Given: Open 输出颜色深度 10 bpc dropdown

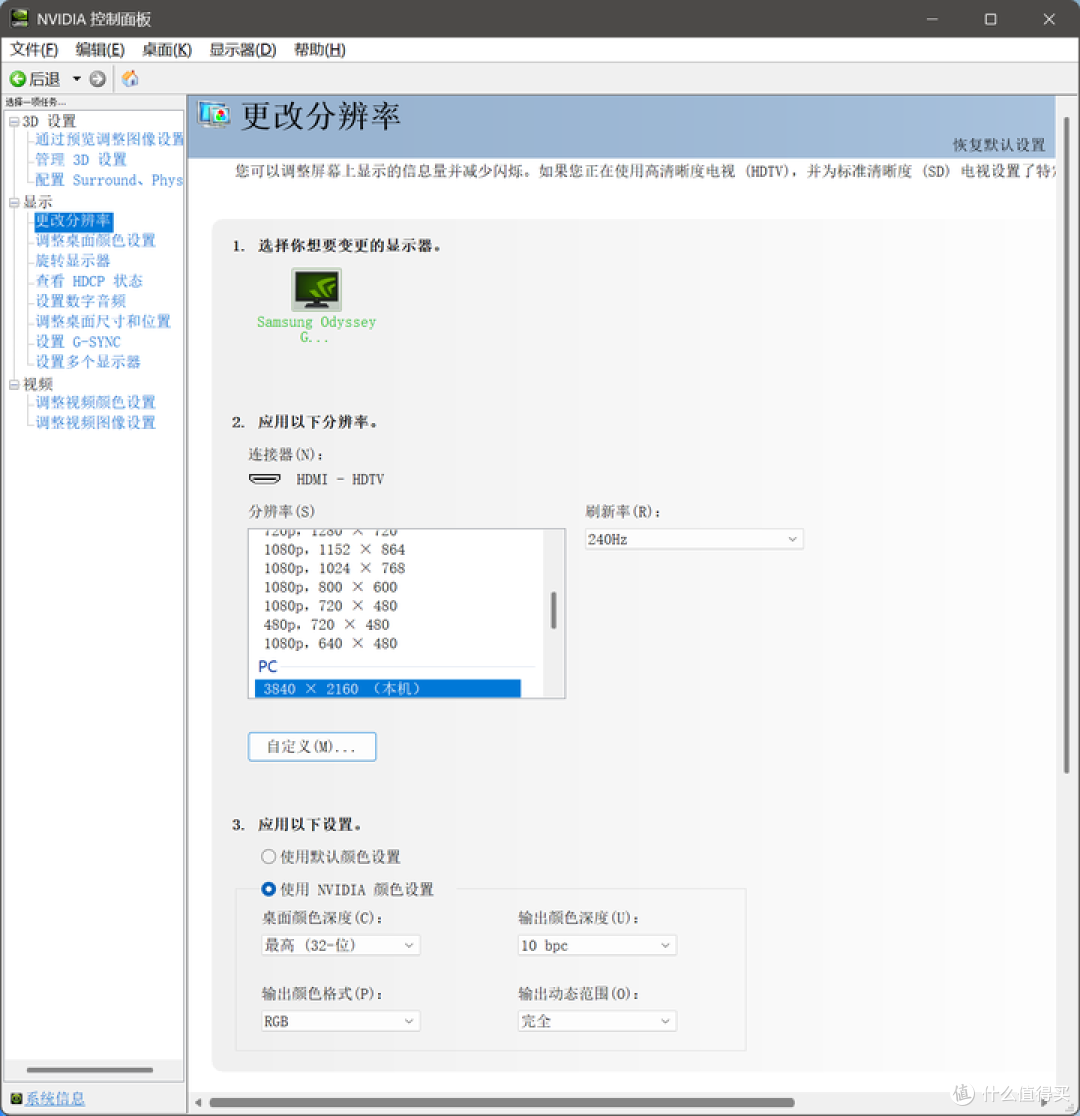Looking at the screenshot, I should 597,945.
